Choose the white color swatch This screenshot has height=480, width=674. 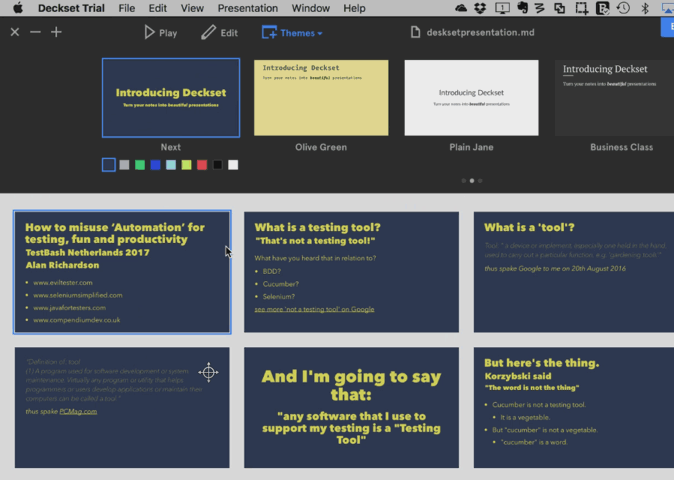233,165
